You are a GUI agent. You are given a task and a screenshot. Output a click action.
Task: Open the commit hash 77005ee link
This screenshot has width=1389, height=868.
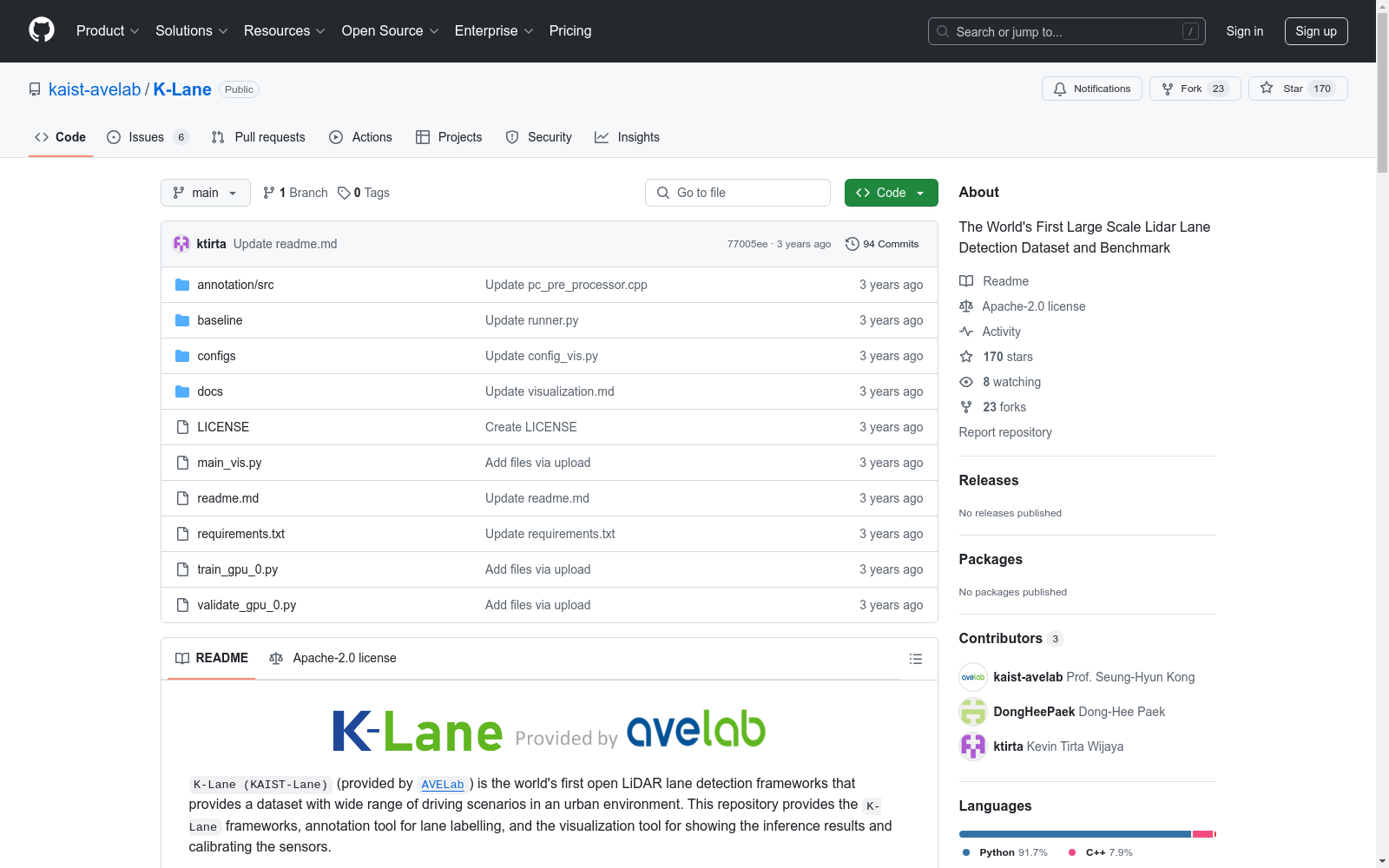[x=747, y=244]
